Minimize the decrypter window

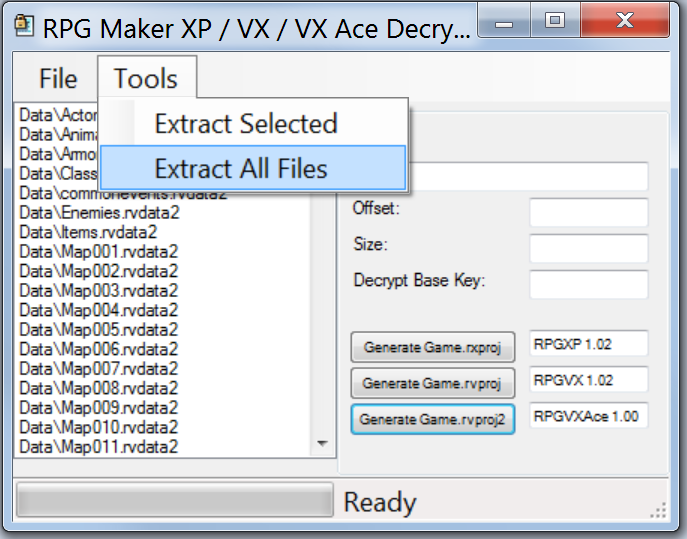pyautogui.click(x=504, y=21)
